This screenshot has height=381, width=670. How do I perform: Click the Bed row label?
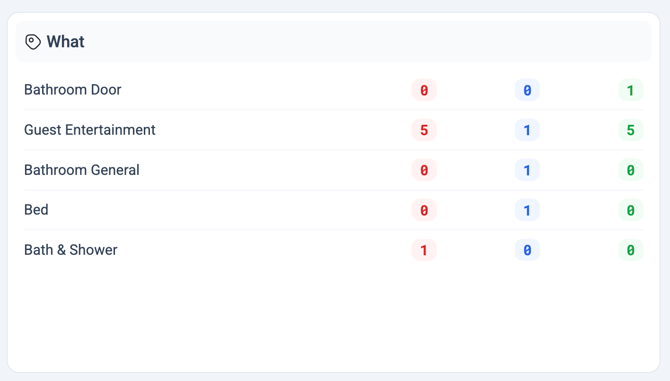[x=36, y=210]
